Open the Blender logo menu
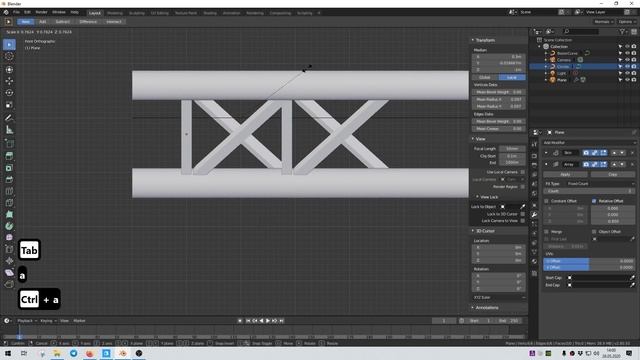The height and width of the screenshot is (360, 640). click(x=6, y=13)
